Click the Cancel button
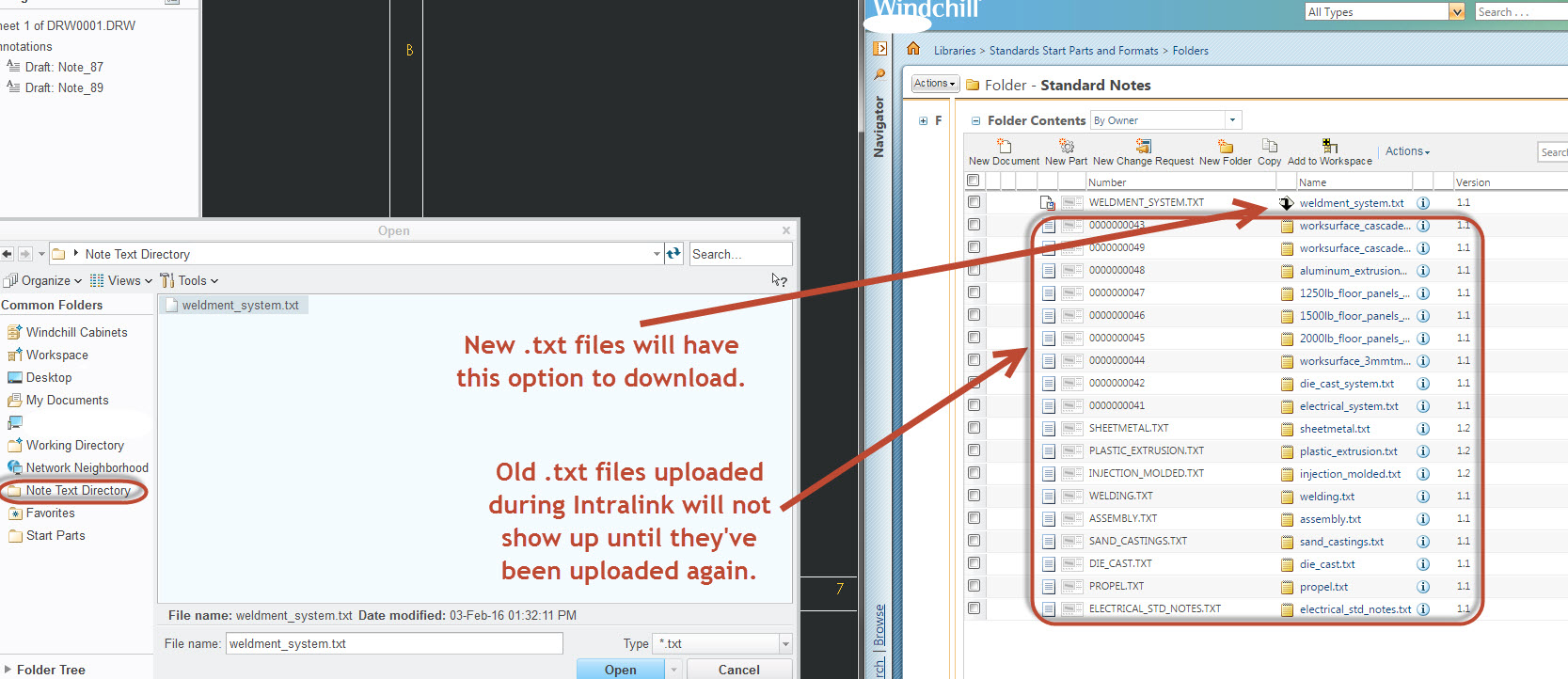This screenshot has width=1568, height=679. pos(739,670)
